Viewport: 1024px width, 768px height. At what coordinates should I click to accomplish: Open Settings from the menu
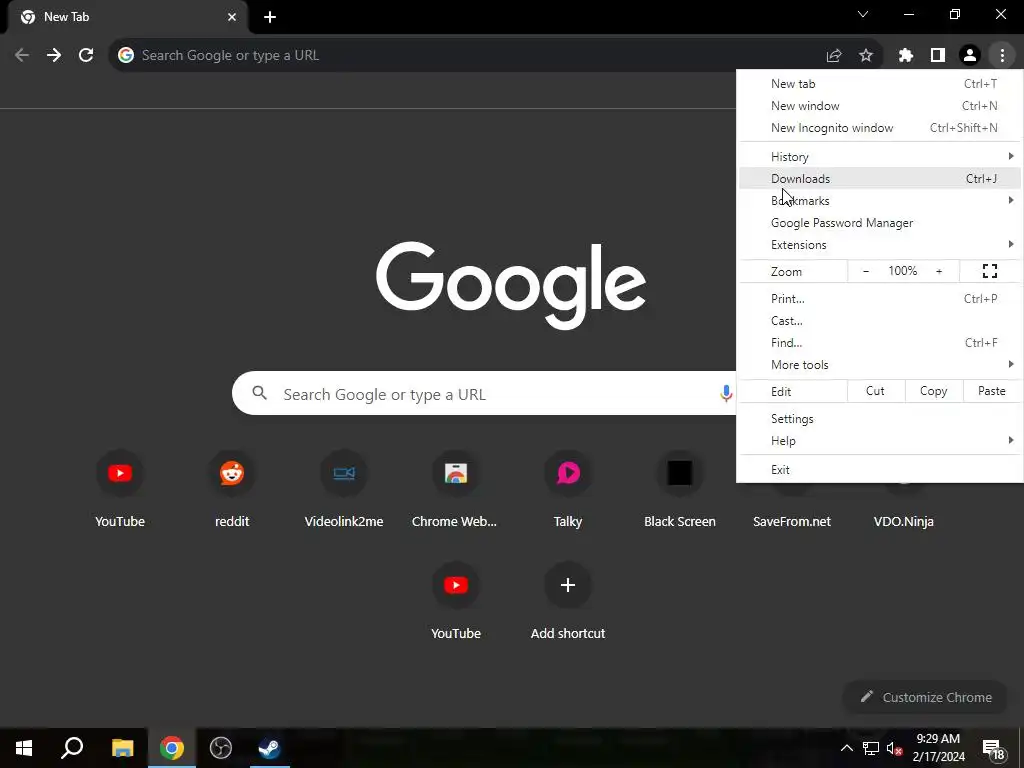880,419
